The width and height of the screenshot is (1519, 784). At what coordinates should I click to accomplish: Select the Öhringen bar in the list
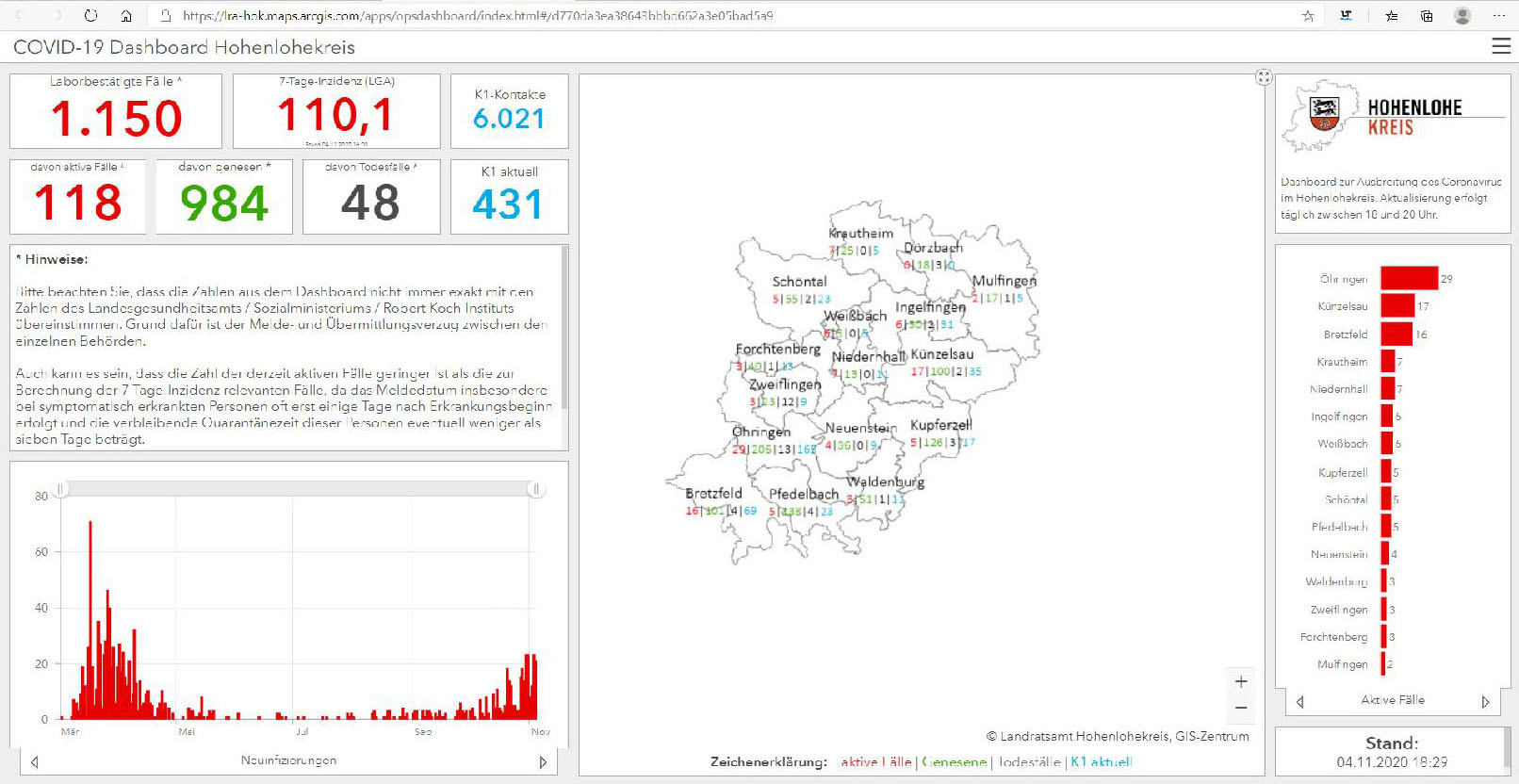[x=1409, y=278]
